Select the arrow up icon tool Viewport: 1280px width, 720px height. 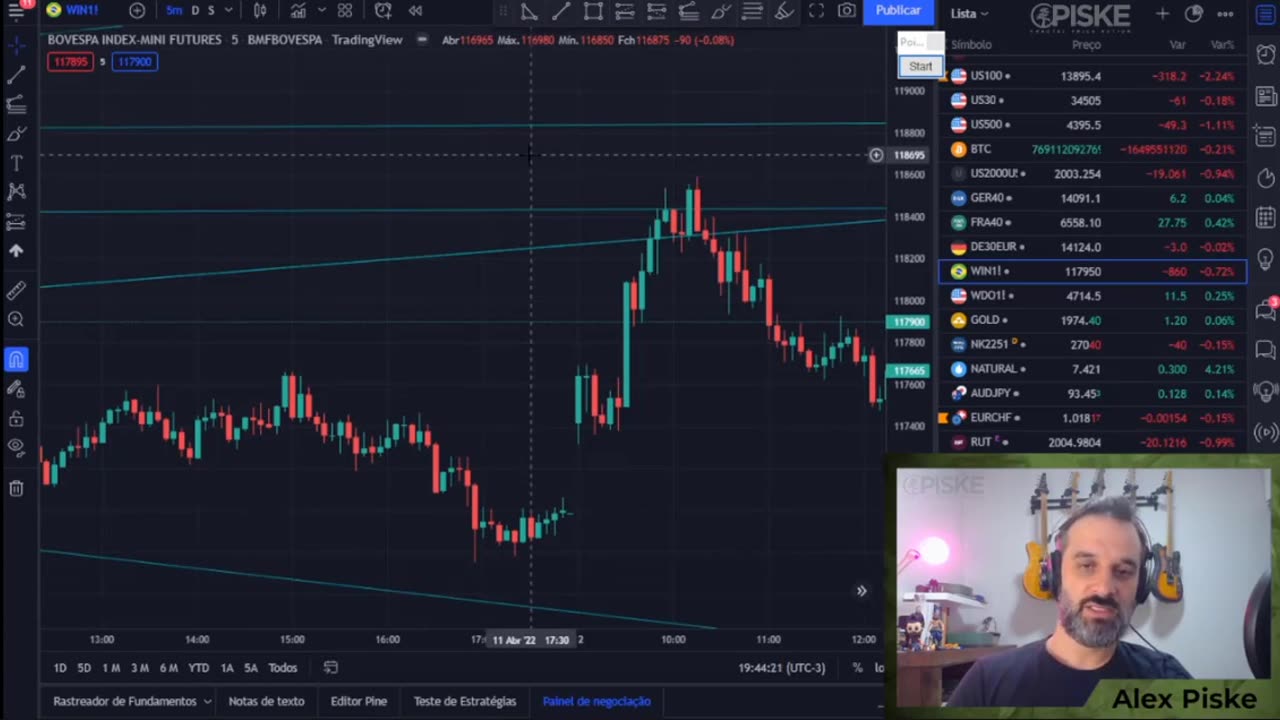click(16, 250)
